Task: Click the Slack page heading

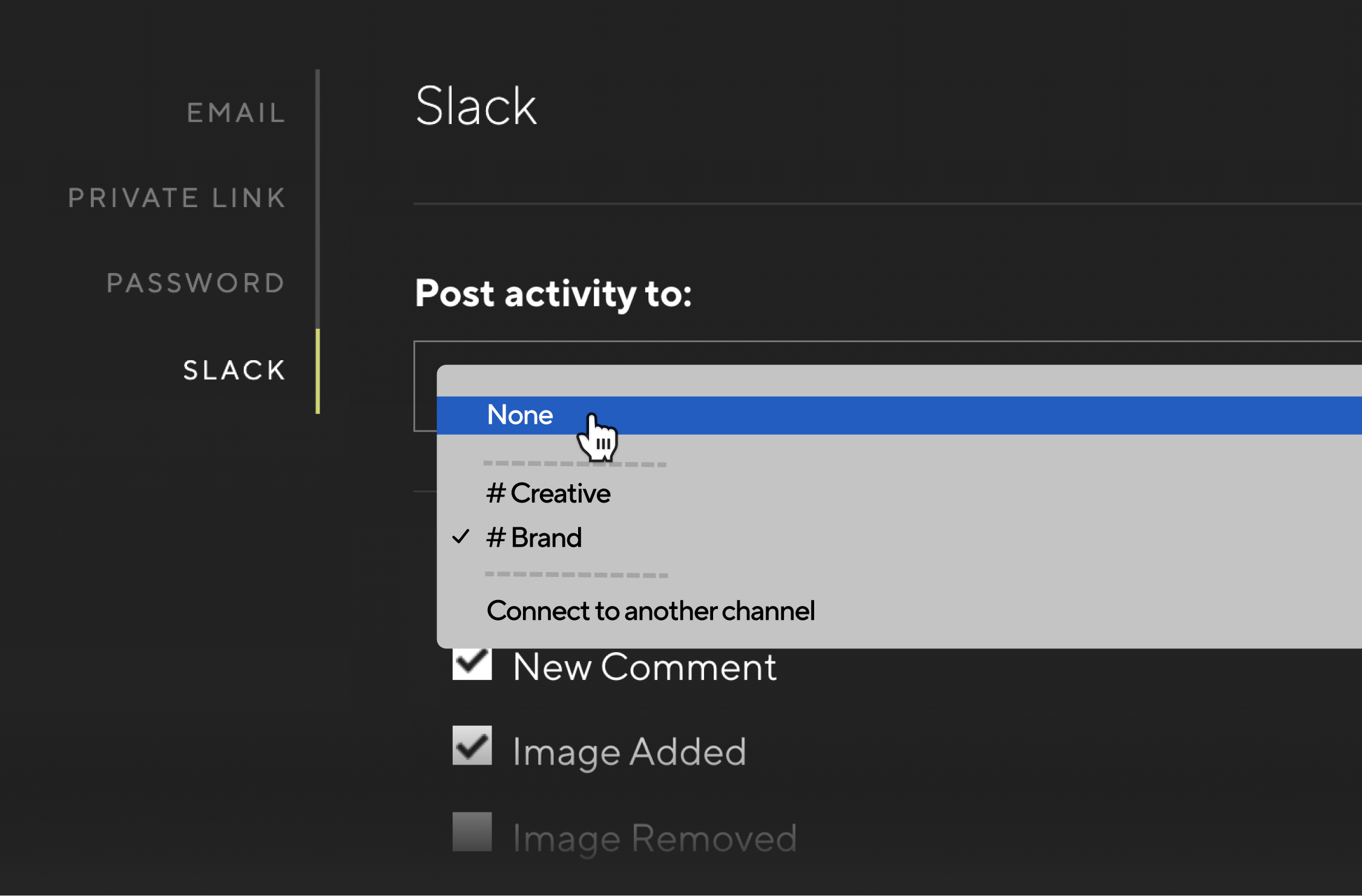Action: coord(476,106)
